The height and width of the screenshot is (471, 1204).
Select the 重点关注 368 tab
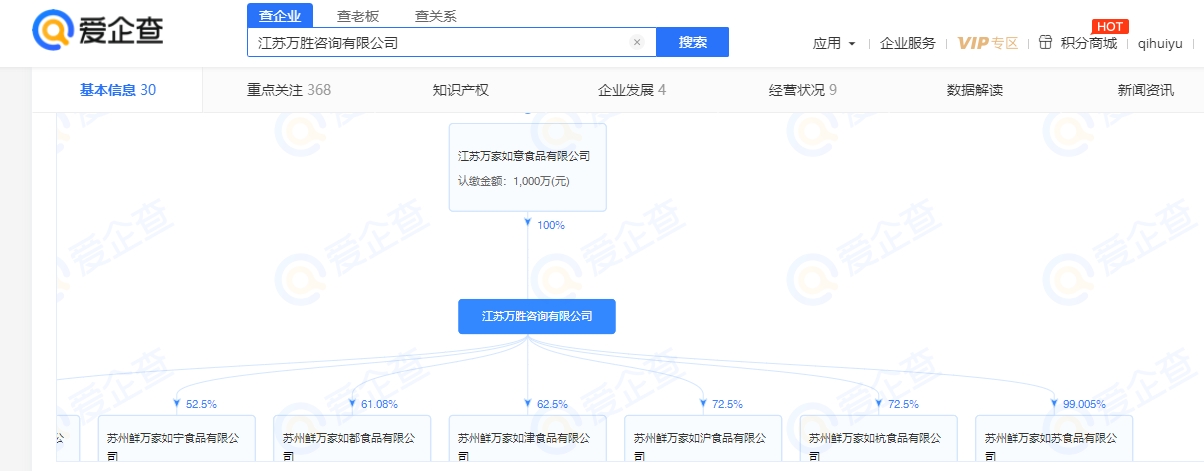tap(289, 90)
